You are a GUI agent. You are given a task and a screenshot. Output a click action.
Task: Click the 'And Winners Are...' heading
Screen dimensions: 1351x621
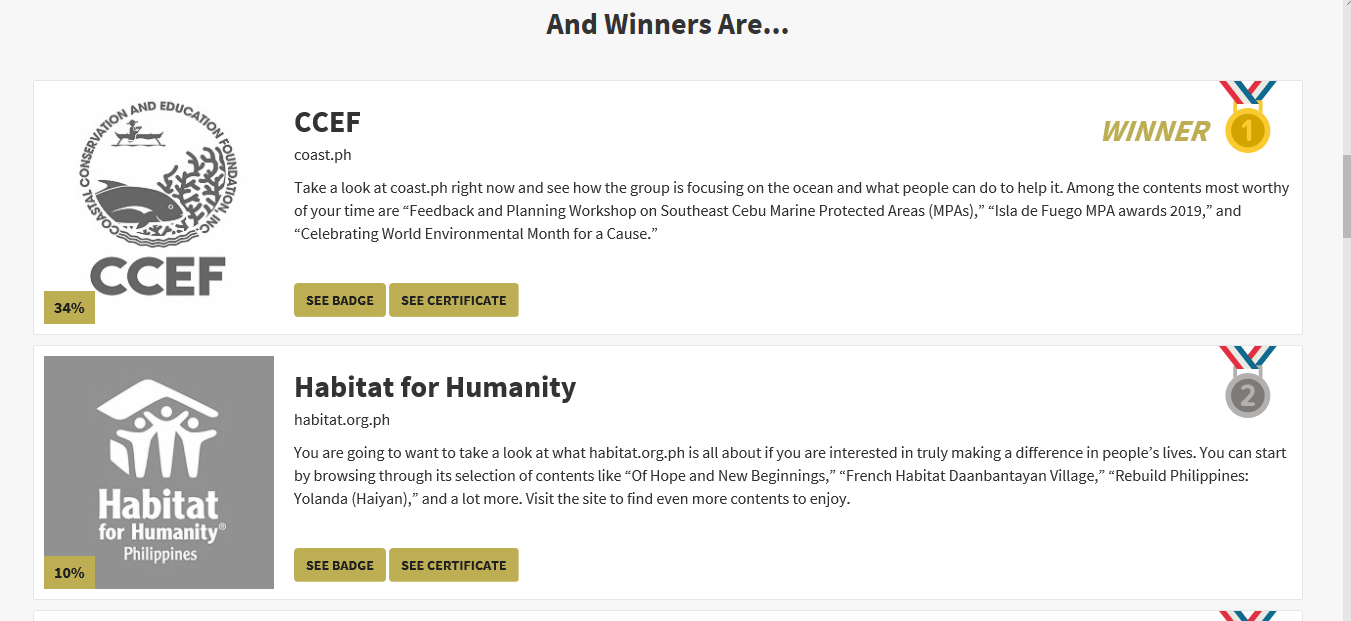point(667,25)
